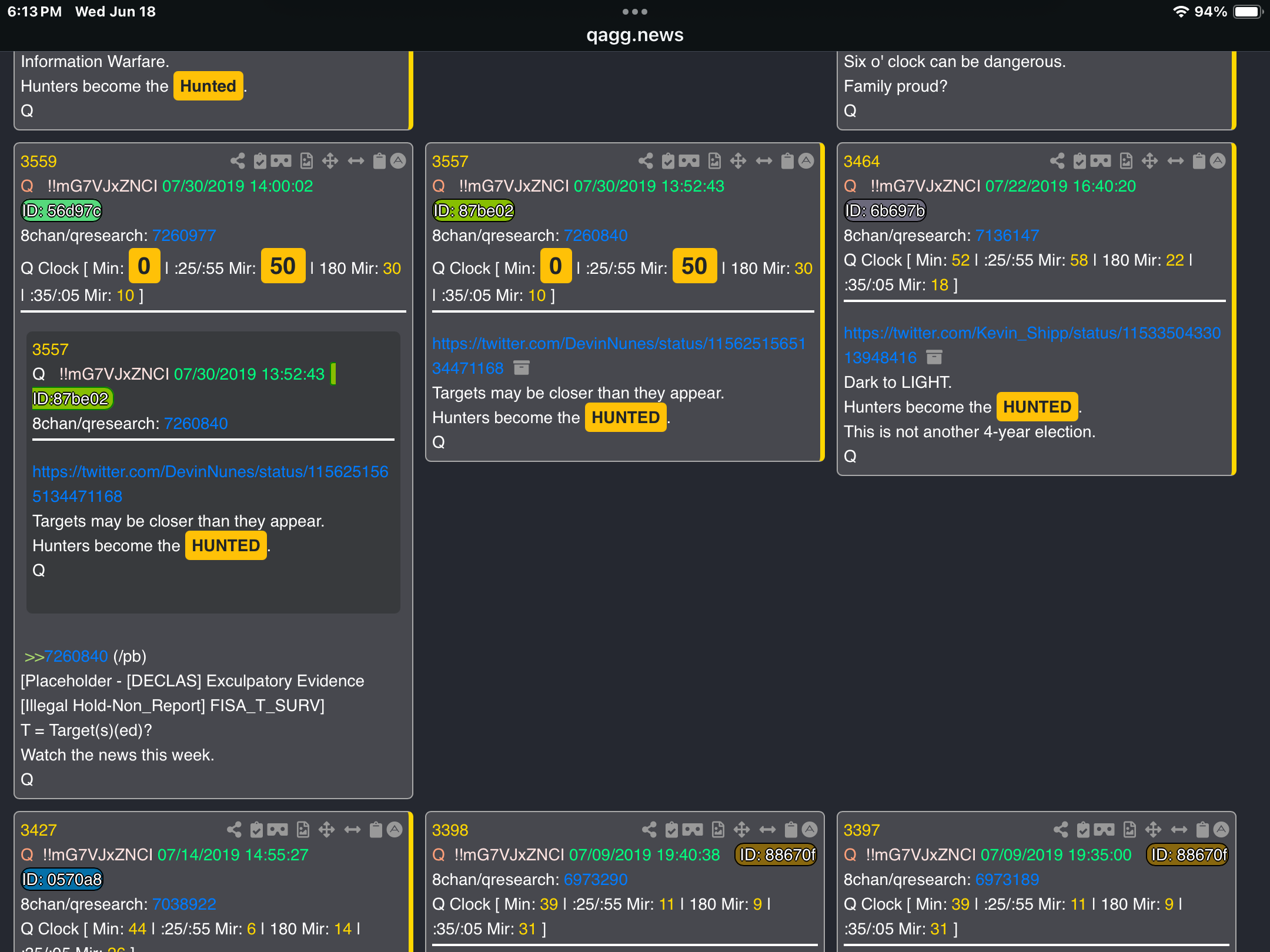Select the ID: 0570a8 badge
Image resolution: width=1270 pixels, height=952 pixels.
pos(62,879)
